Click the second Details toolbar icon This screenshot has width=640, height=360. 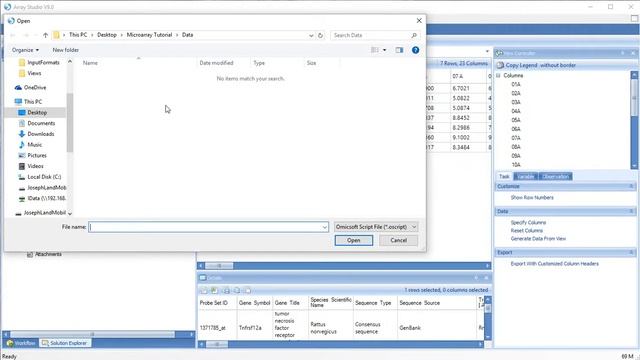(x=214, y=290)
